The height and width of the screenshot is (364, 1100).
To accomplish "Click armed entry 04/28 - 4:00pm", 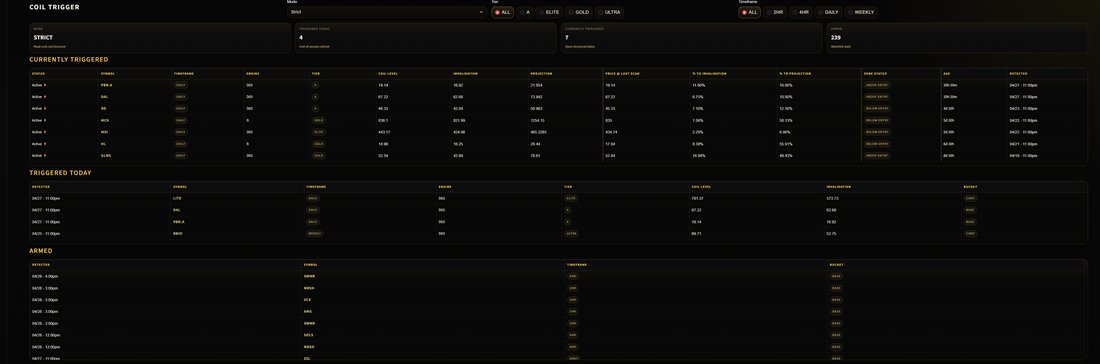I will pos(45,276).
